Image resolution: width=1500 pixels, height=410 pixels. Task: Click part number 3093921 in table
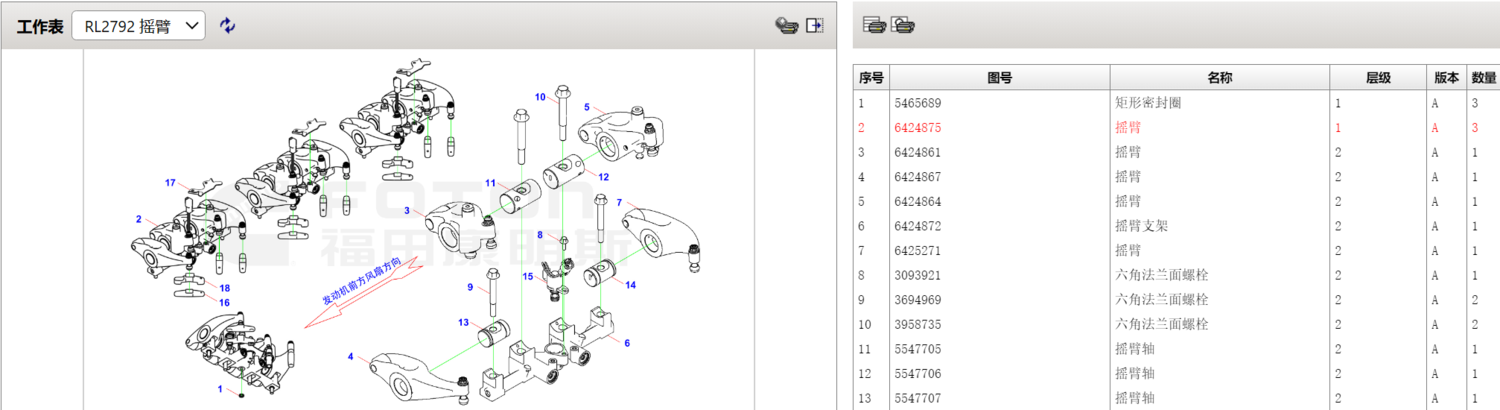[x=917, y=275]
